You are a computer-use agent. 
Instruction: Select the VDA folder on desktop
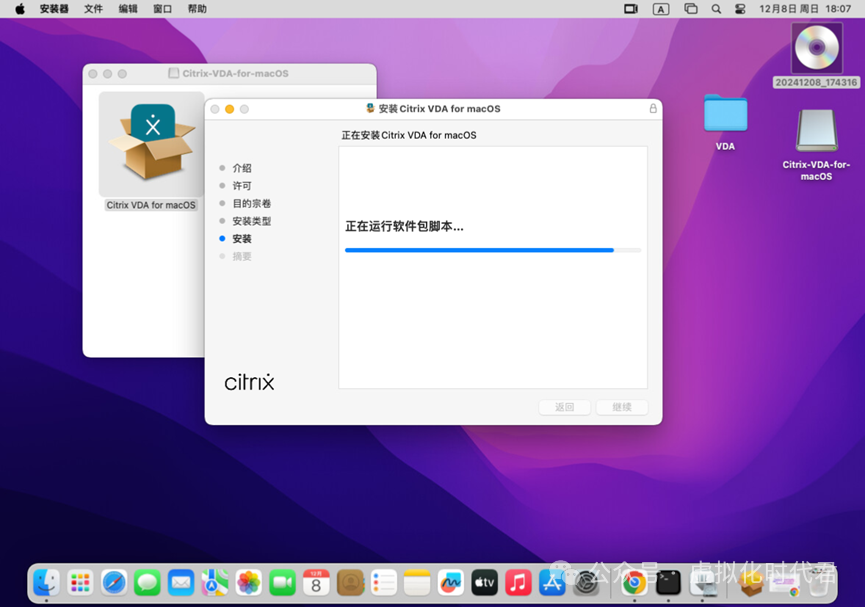725,123
